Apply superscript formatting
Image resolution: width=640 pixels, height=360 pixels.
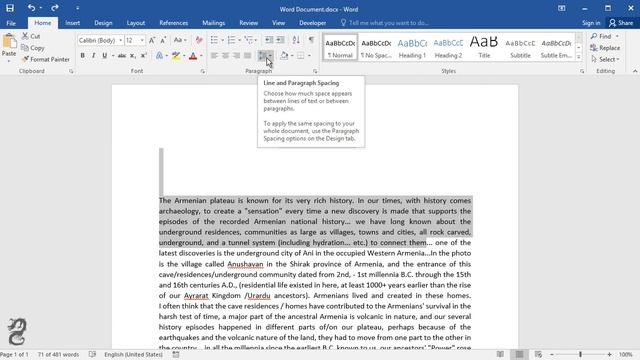coord(144,56)
